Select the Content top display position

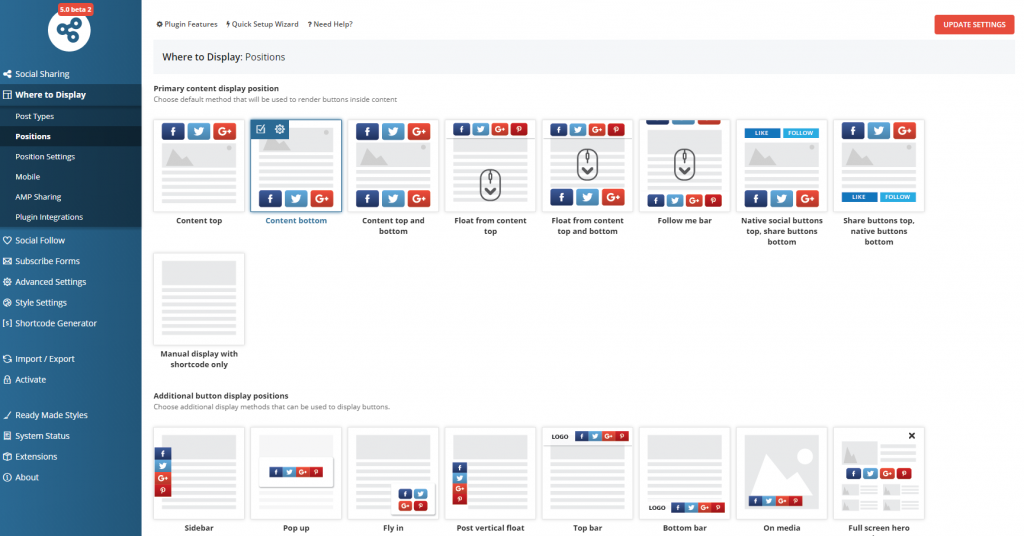199,166
